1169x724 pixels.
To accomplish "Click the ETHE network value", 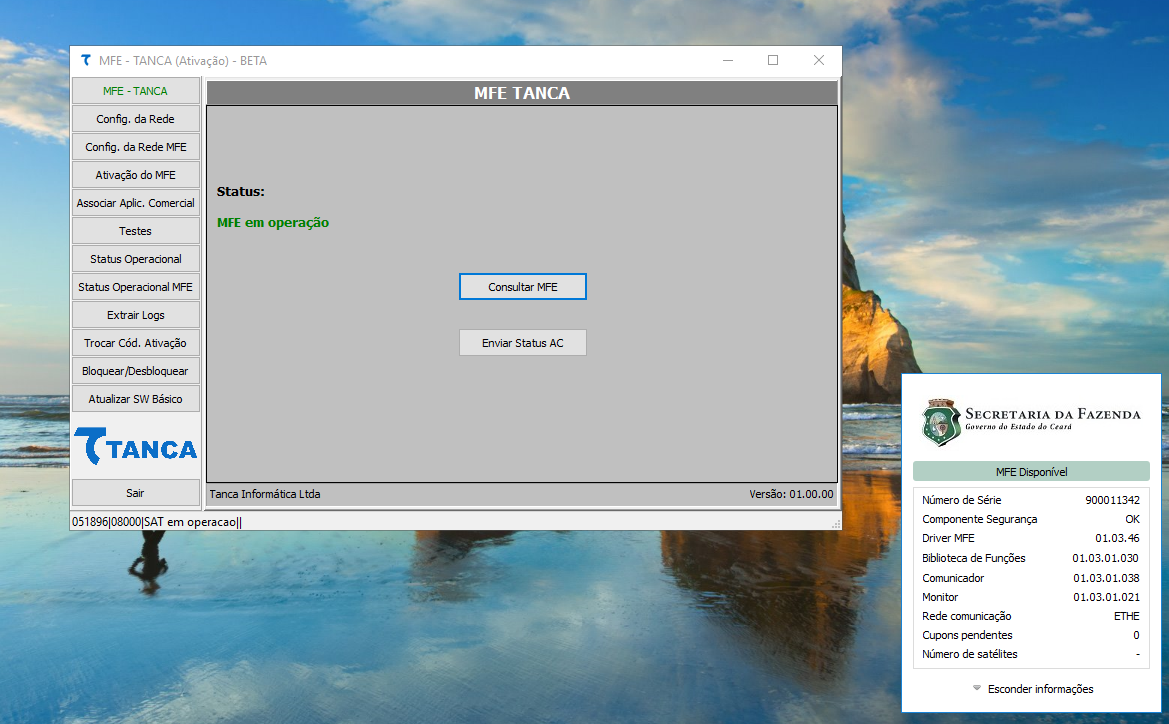I will (x=1127, y=616).
